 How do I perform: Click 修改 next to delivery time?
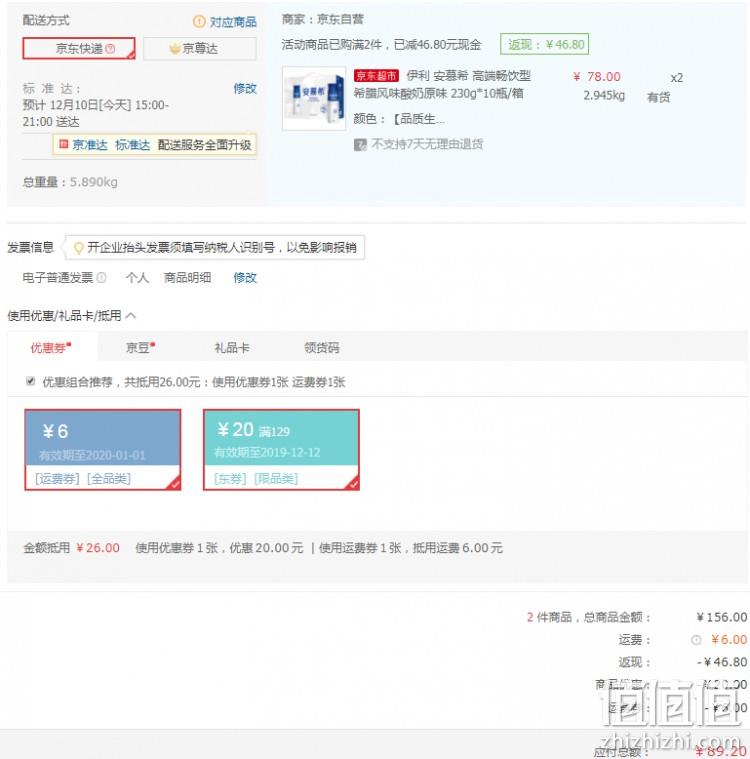click(245, 88)
